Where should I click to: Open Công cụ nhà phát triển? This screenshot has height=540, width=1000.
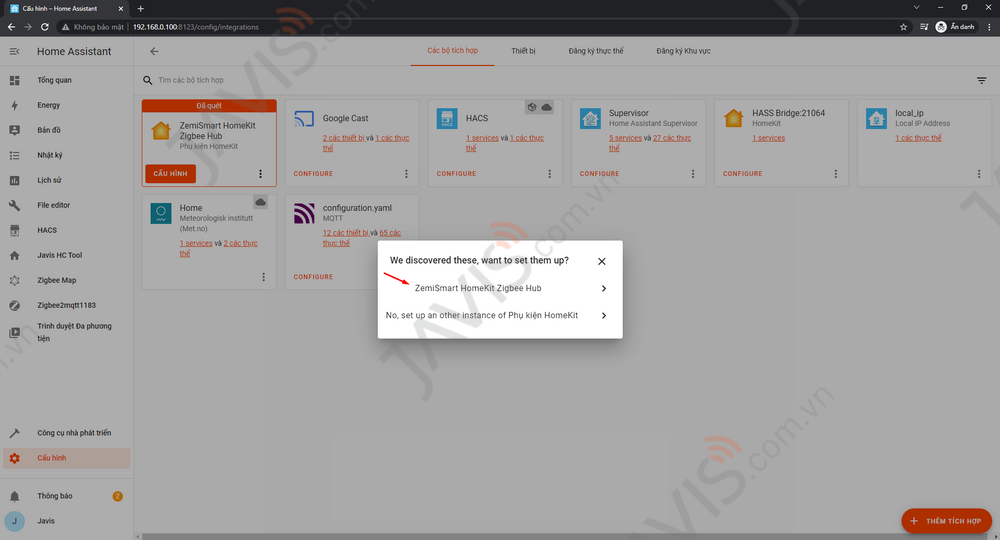(67, 433)
